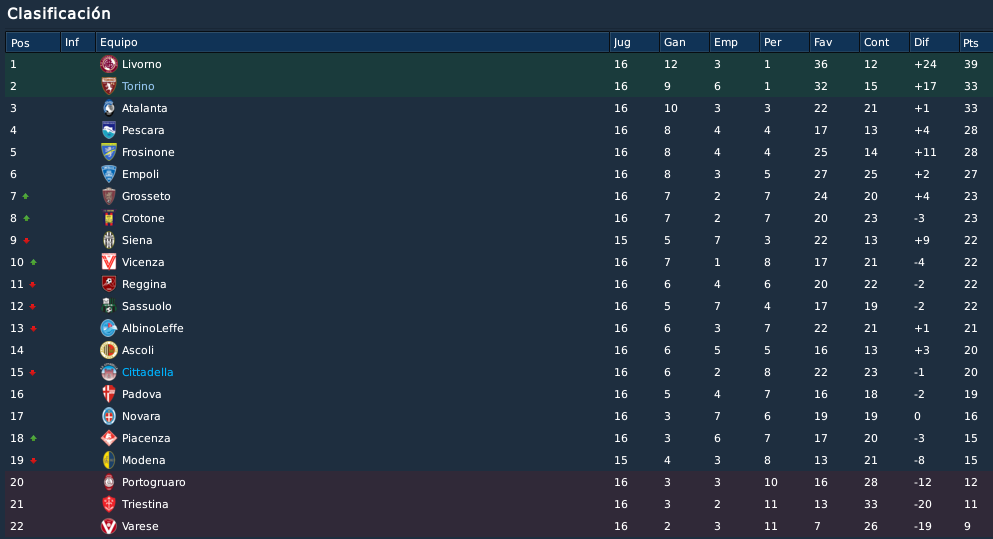Open the Cittadella team link
Screen dimensions: 993x539
(148, 372)
